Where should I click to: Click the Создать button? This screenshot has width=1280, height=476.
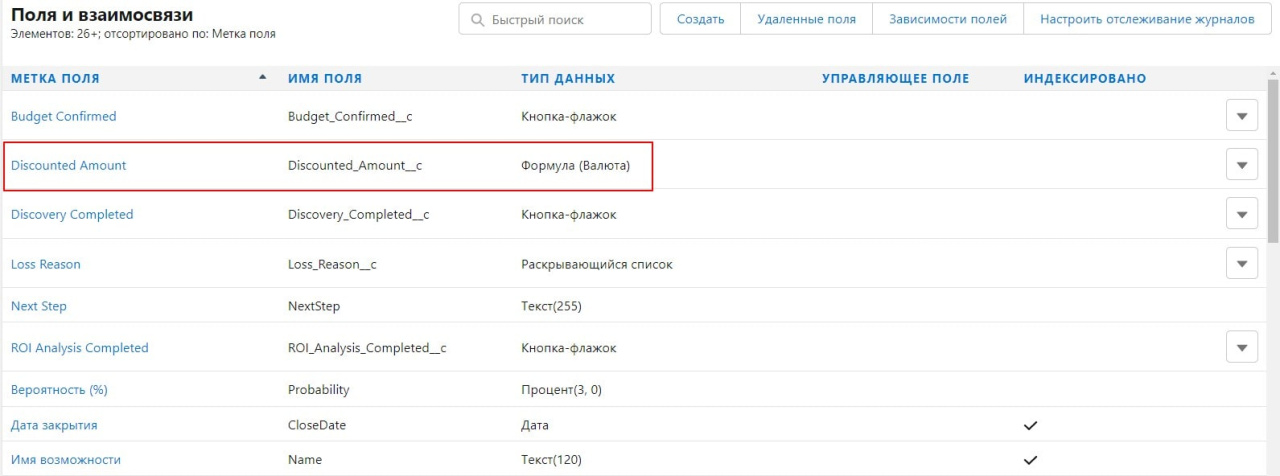[x=700, y=19]
